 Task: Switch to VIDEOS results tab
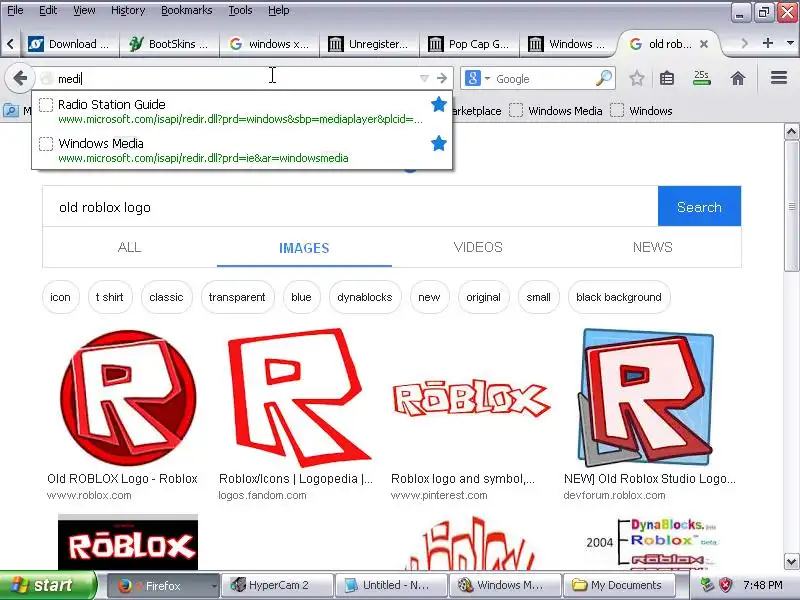click(x=478, y=247)
